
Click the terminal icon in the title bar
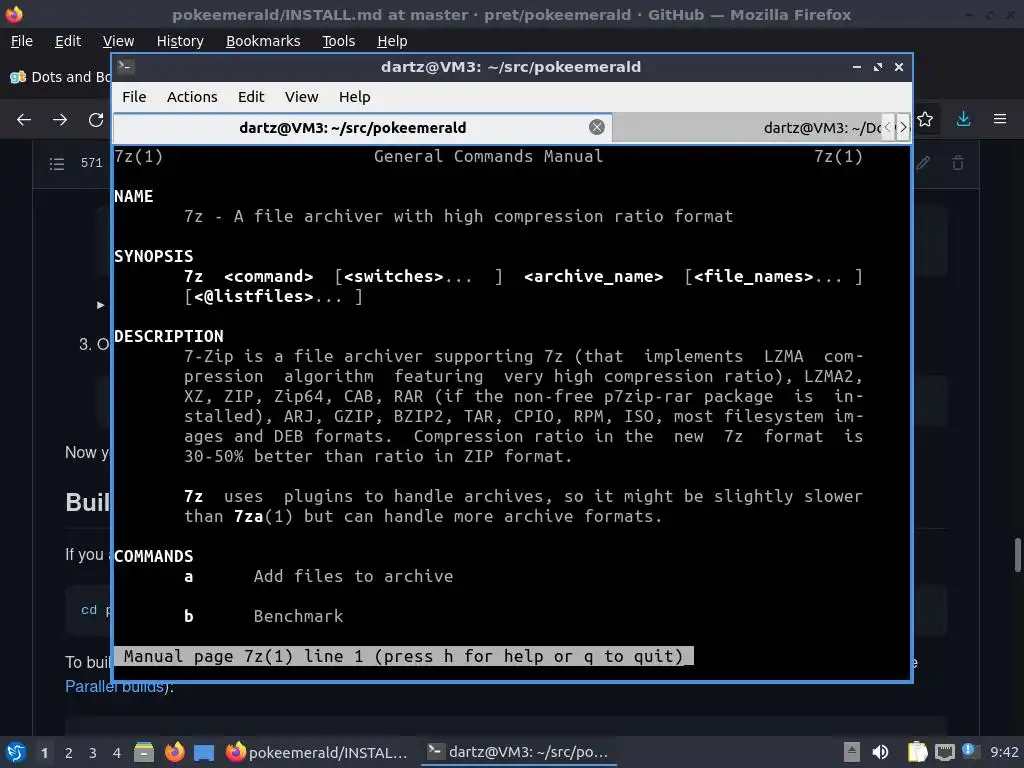pos(126,67)
